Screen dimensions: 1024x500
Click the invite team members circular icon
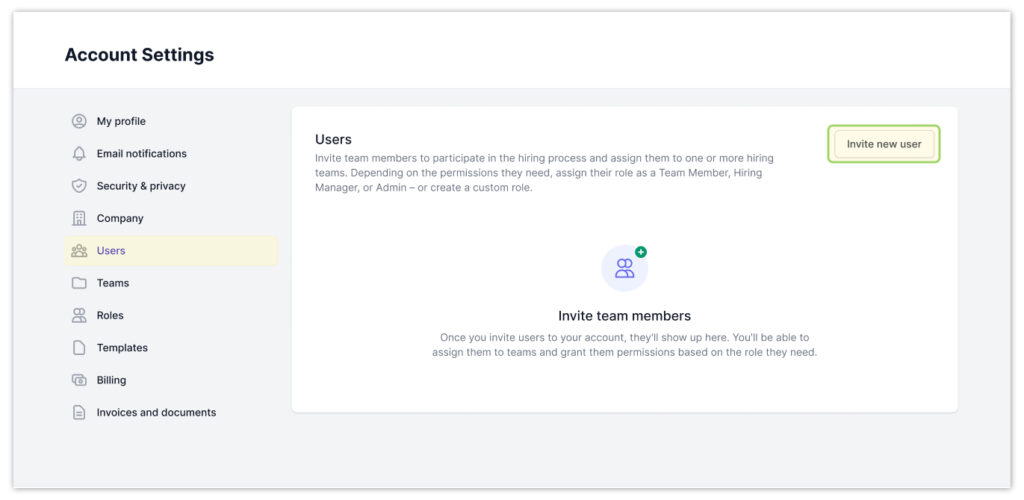tap(624, 268)
